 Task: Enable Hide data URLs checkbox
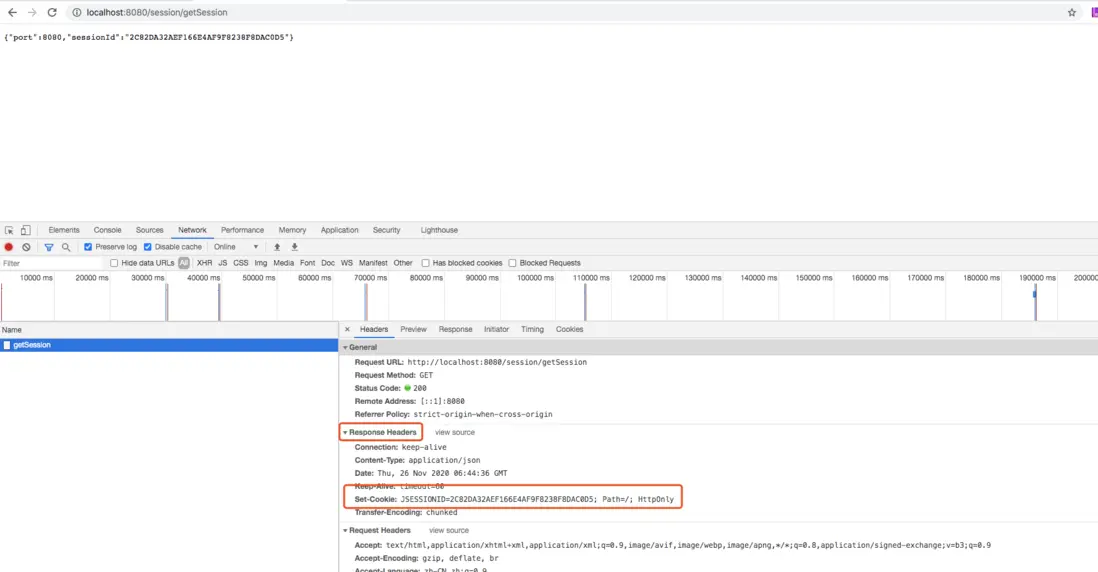pyautogui.click(x=113, y=263)
